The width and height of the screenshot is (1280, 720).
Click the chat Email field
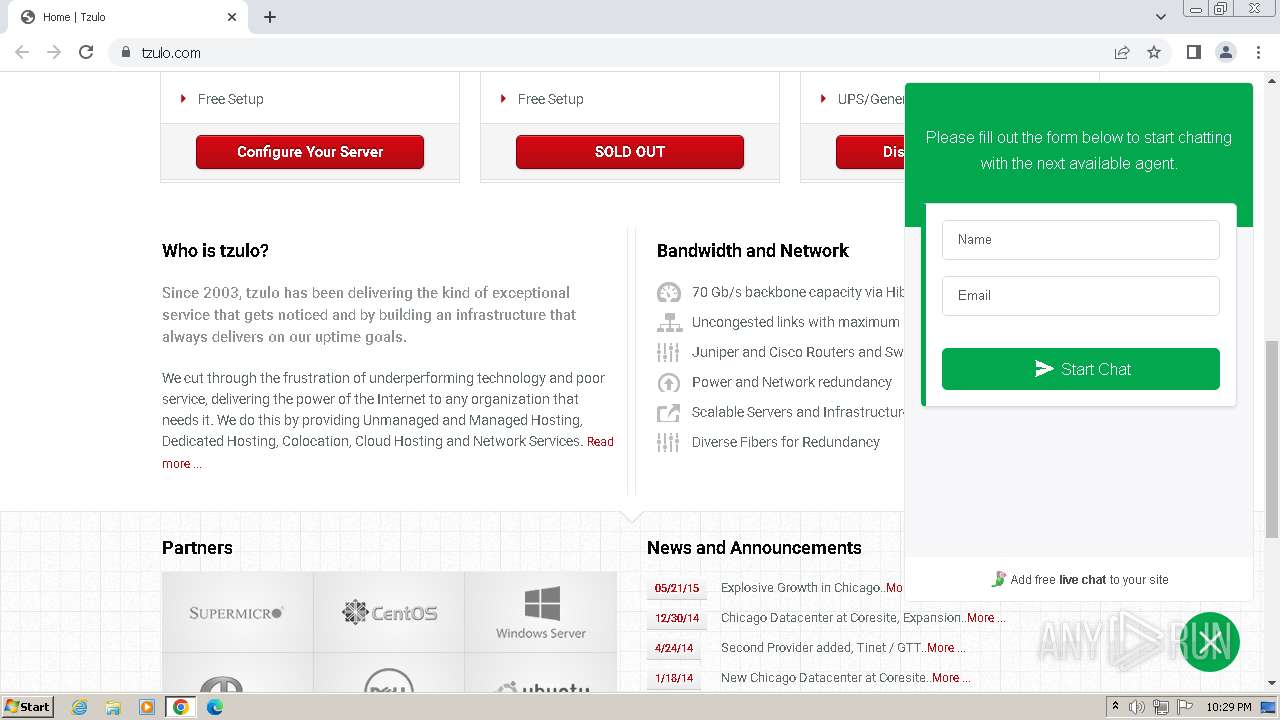[x=1081, y=296]
